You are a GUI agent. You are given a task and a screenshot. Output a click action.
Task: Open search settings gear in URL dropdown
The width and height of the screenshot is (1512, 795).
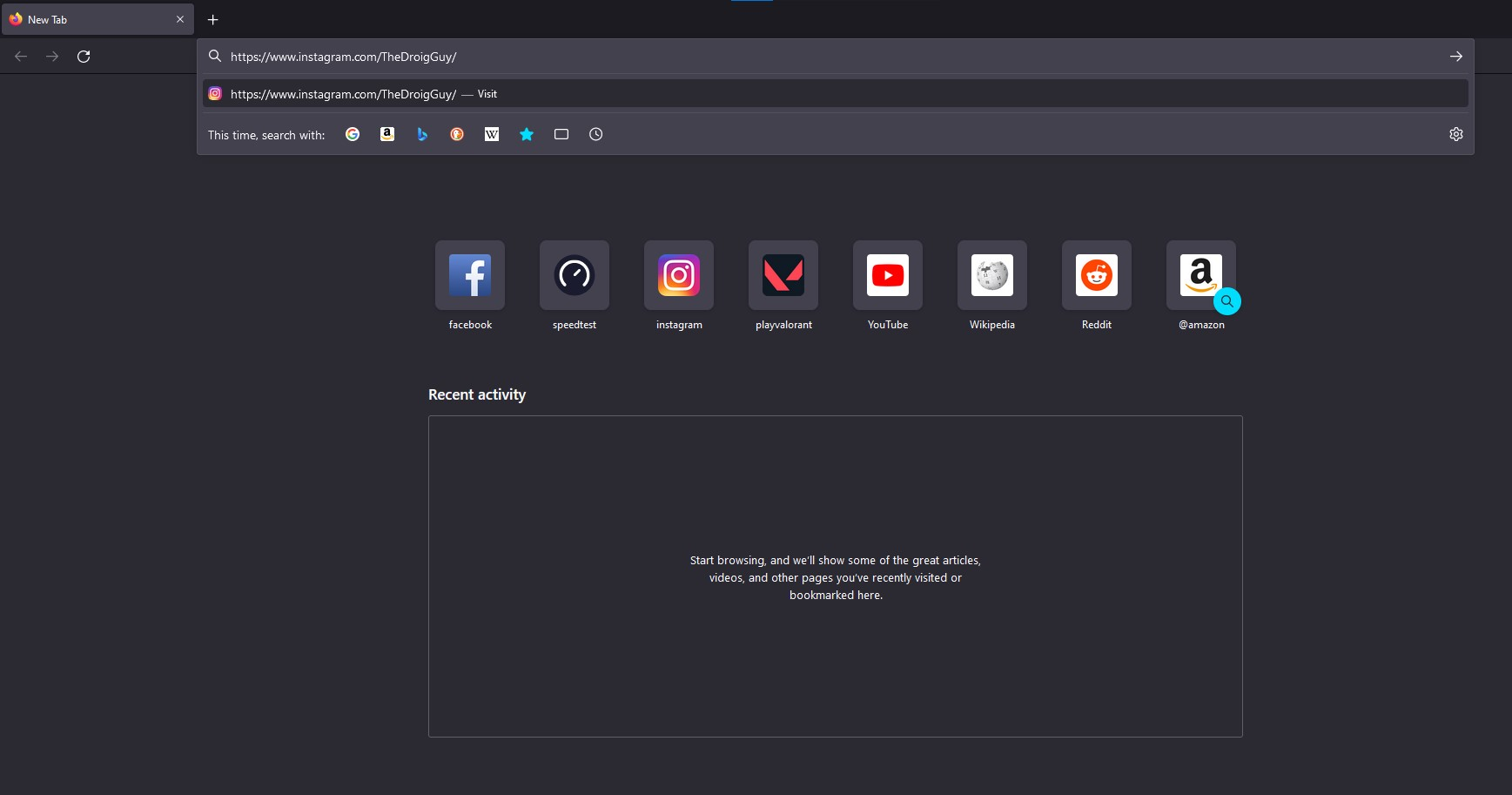(1456, 134)
